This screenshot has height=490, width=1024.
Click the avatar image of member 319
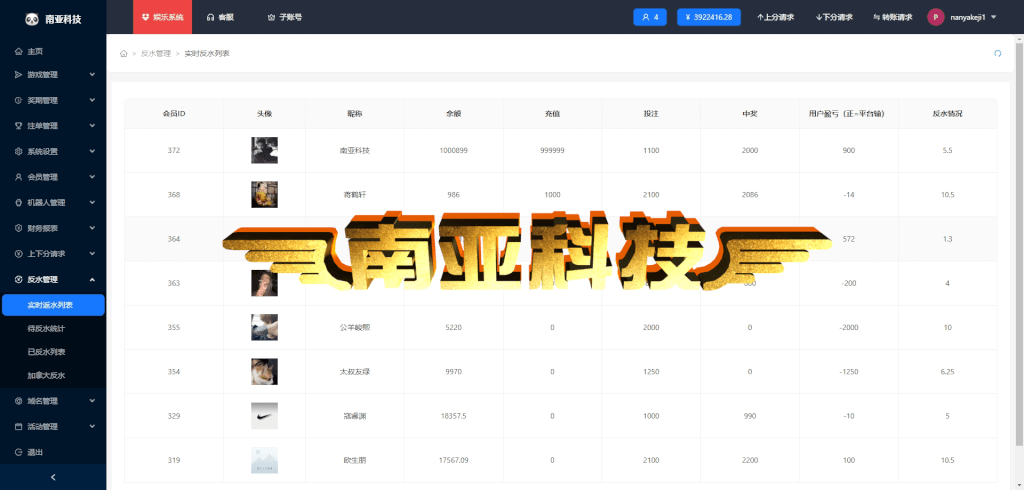264,461
